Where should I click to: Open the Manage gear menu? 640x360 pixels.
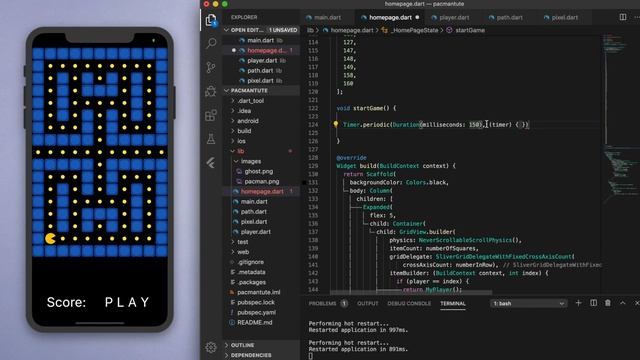tap(211, 347)
